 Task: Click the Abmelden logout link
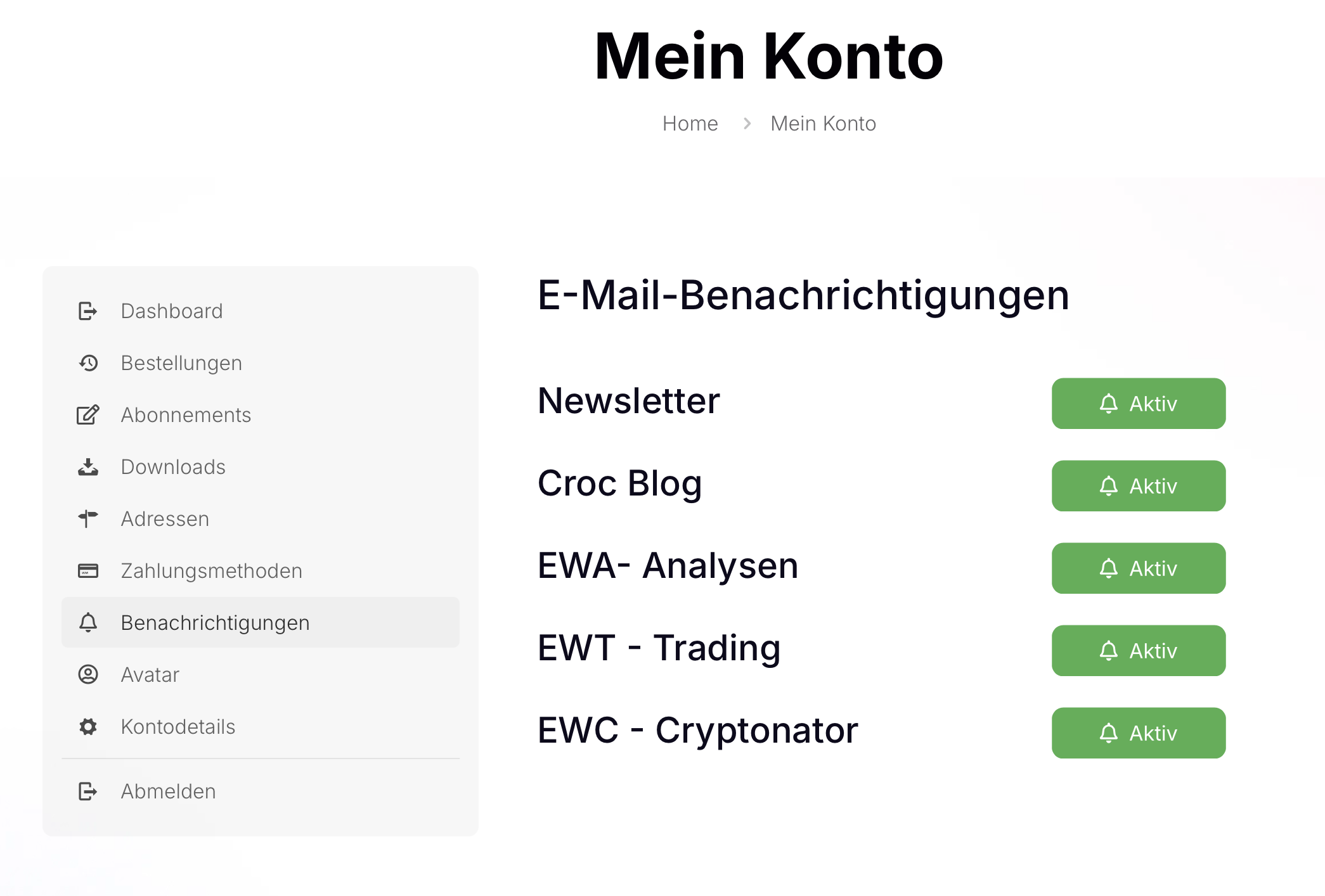[168, 791]
